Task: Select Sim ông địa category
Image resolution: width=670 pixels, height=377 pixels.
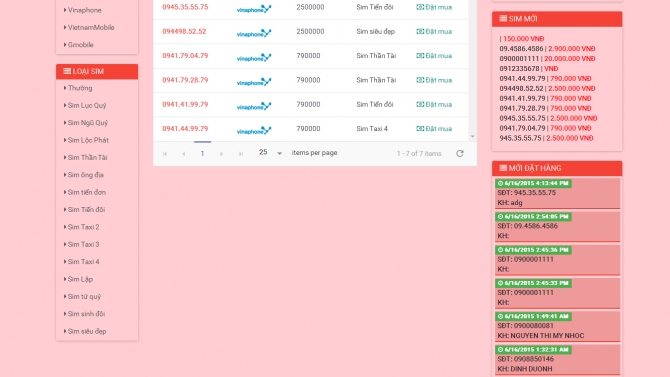Action: click(85, 175)
